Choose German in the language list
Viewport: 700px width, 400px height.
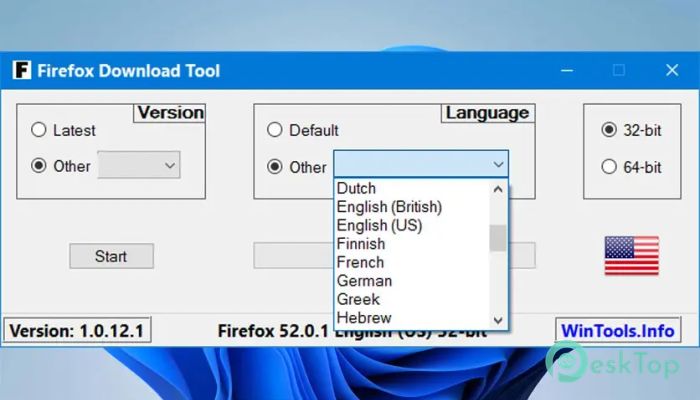coord(412,281)
